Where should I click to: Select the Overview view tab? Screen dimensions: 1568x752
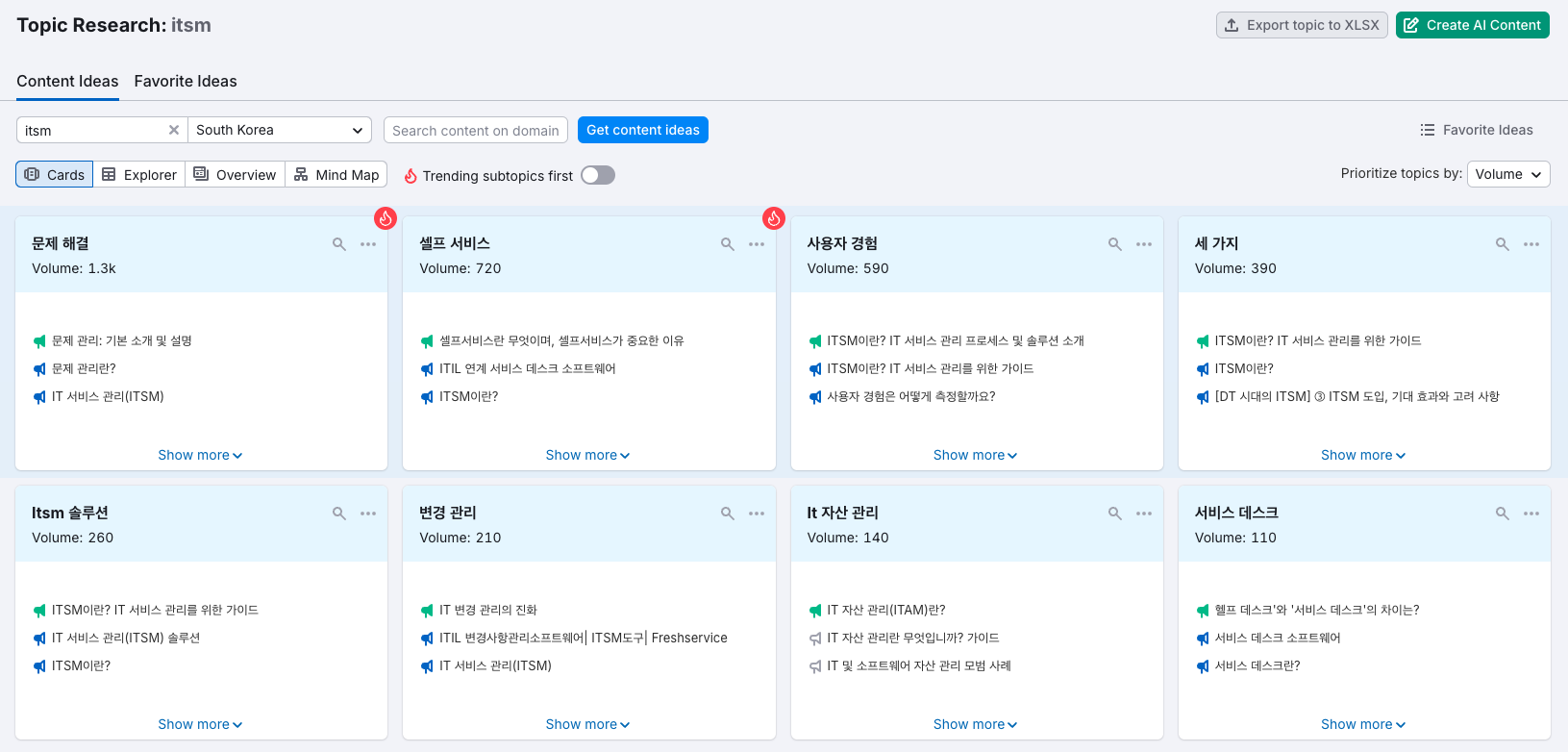236,174
